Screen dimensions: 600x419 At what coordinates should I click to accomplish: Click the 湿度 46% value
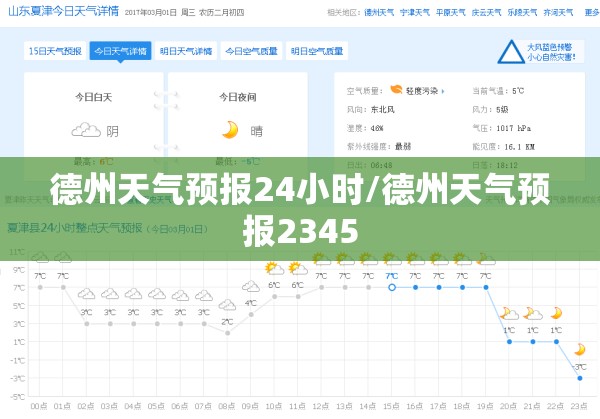pyautogui.click(x=377, y=128)
